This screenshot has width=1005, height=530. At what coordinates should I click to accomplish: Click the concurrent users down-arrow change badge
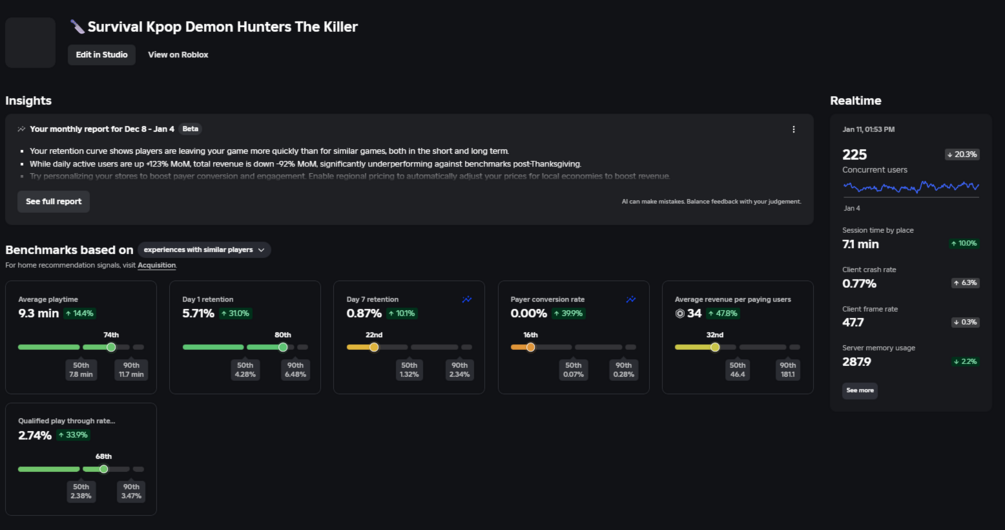pyautogui.click(x=962, y=154)
